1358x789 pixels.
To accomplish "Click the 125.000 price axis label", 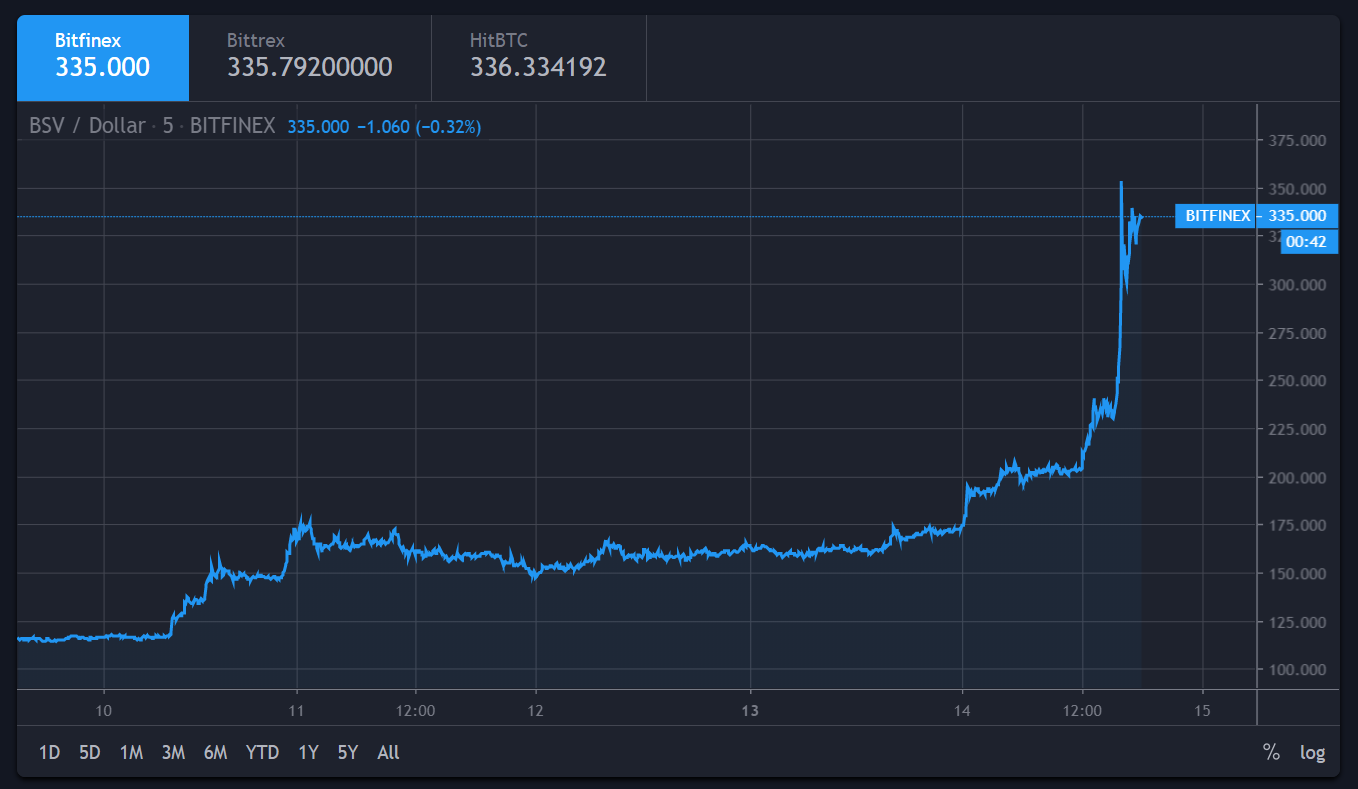I will (1297, 621).
